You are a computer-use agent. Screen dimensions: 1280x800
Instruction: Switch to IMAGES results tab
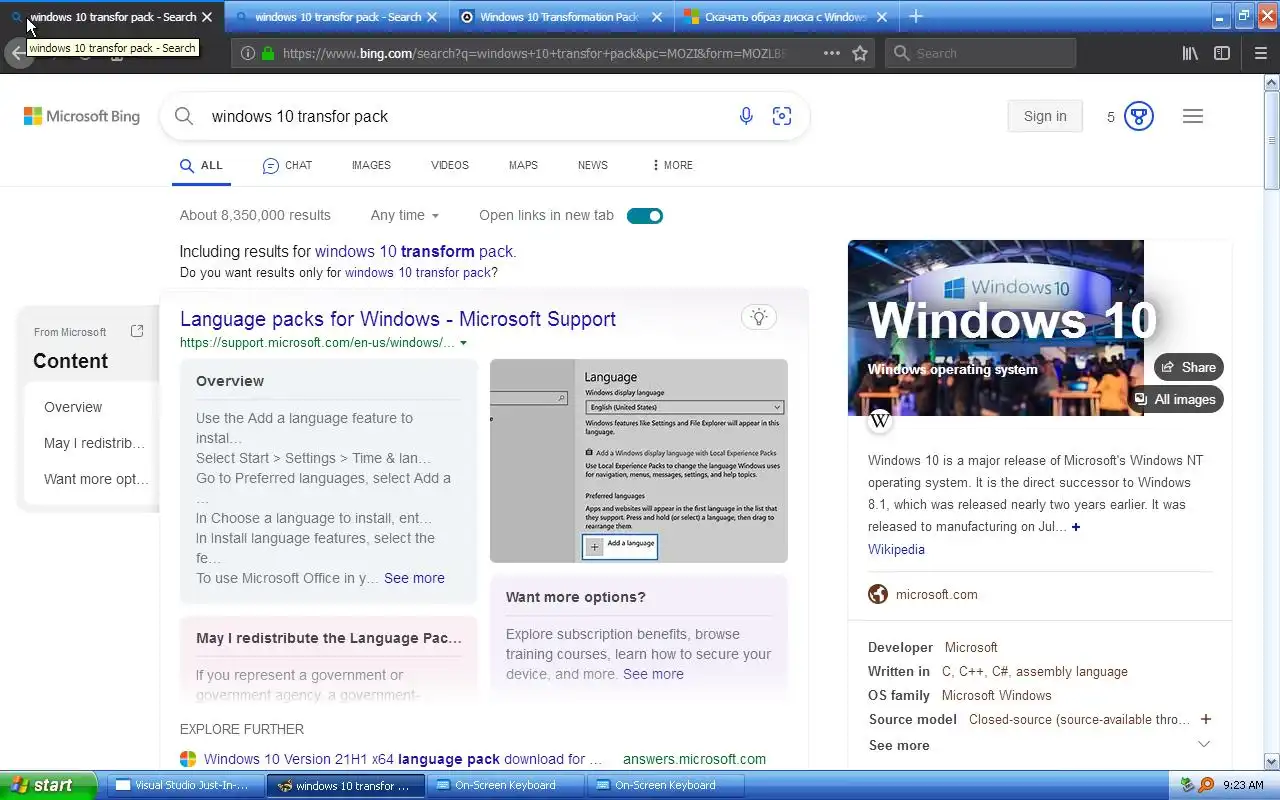(371, 165)
